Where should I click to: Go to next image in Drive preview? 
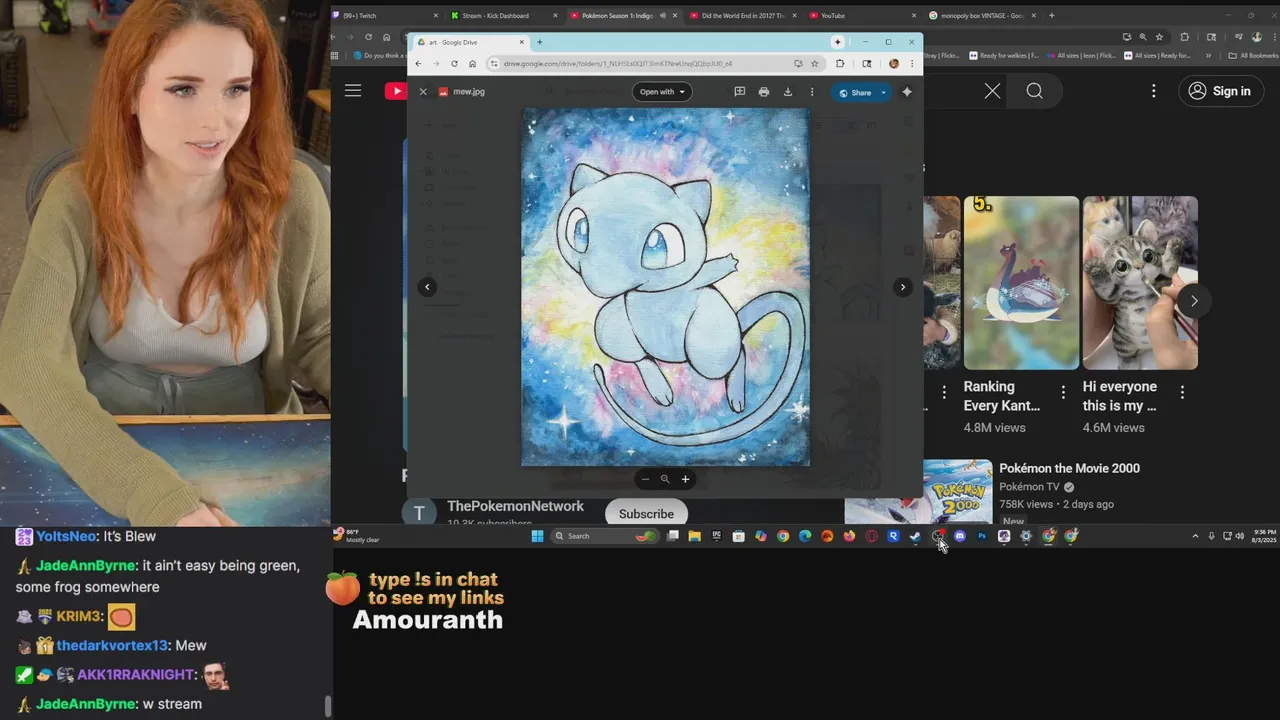pyautogui.click(x=902, y=287)
